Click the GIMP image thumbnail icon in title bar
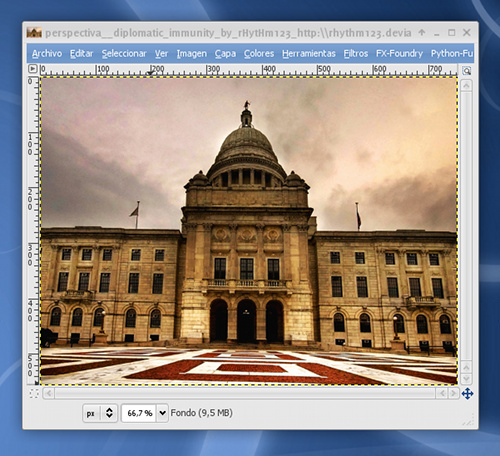The image size is (500, 456). 34,33
